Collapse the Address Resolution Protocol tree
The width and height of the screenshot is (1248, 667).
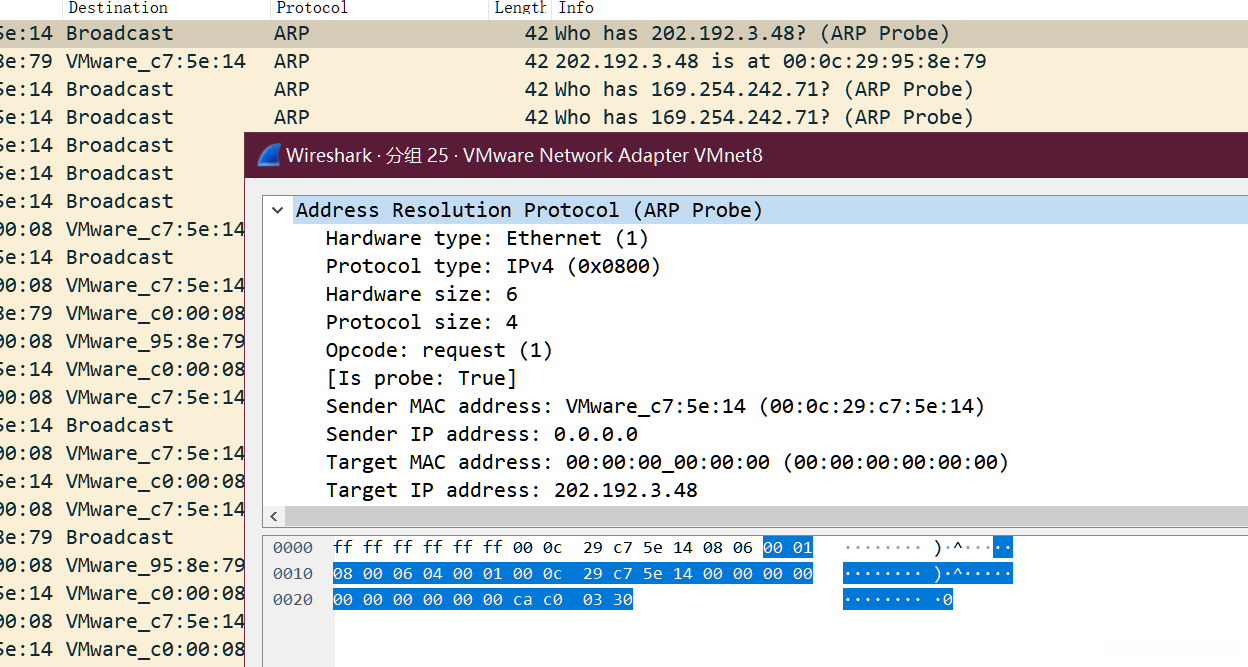click(277, 211)
